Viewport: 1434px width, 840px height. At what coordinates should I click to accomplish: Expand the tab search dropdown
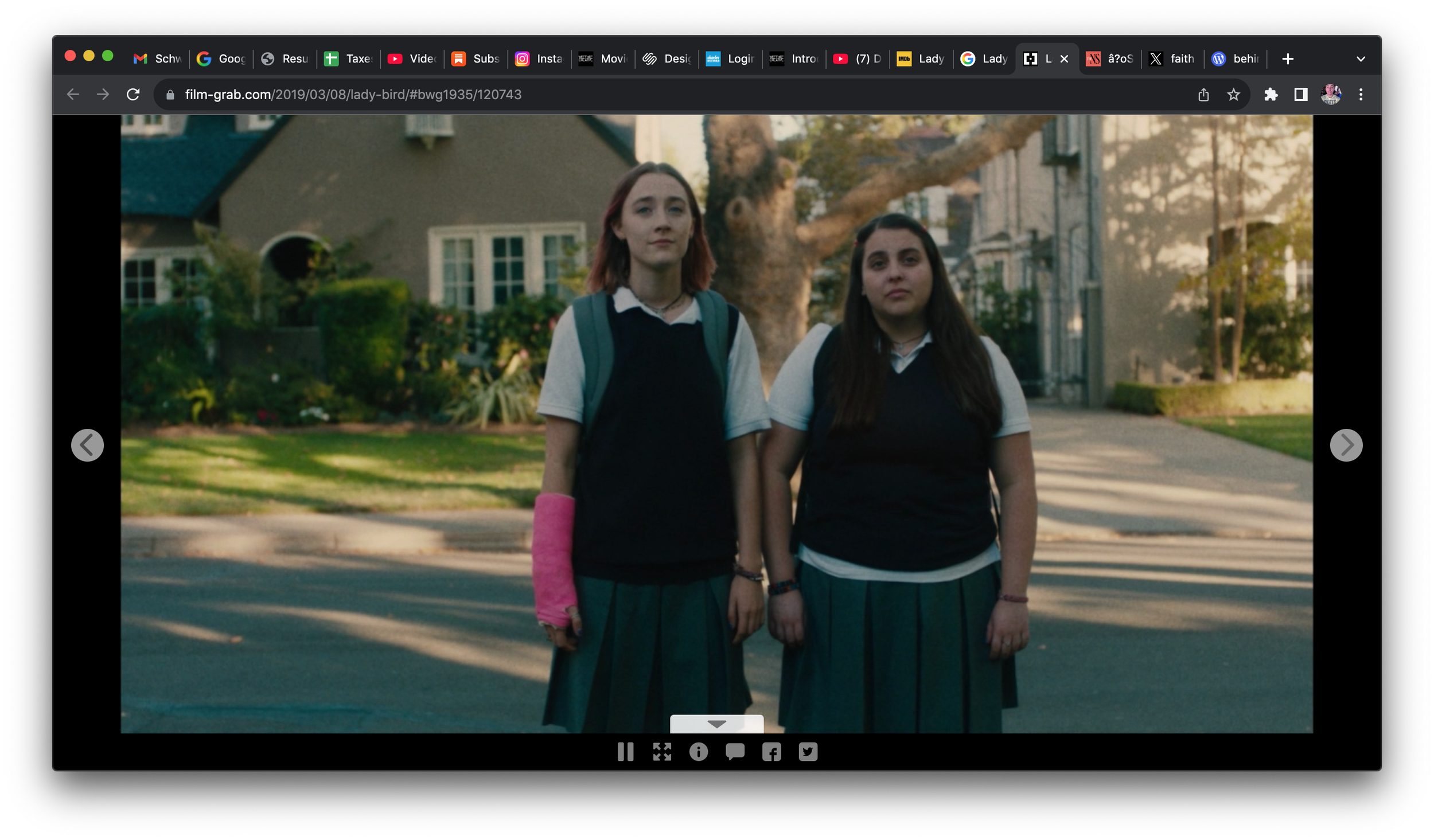click(x=1361, y=58)
